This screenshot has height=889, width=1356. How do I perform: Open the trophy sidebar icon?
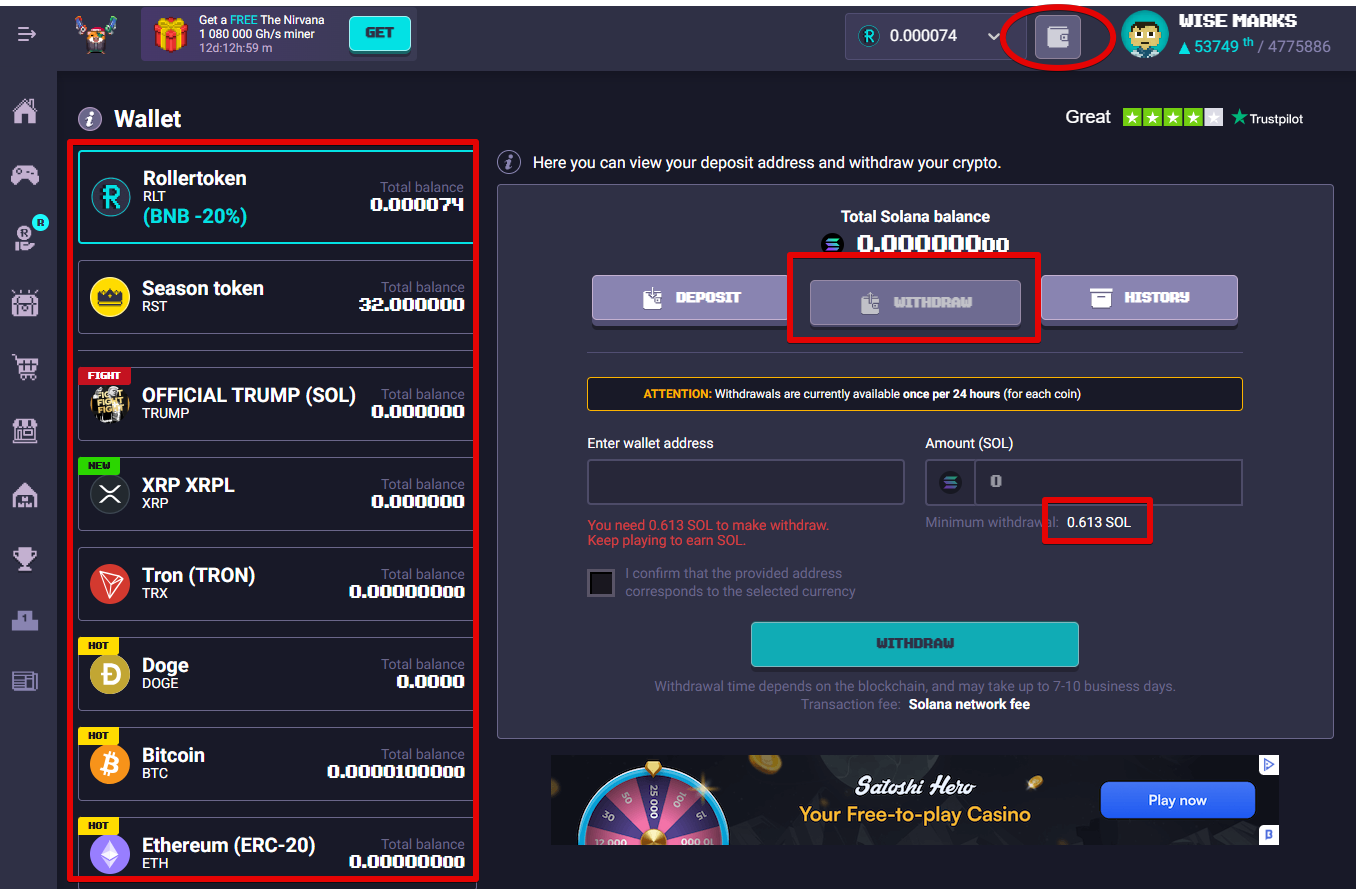25,558
